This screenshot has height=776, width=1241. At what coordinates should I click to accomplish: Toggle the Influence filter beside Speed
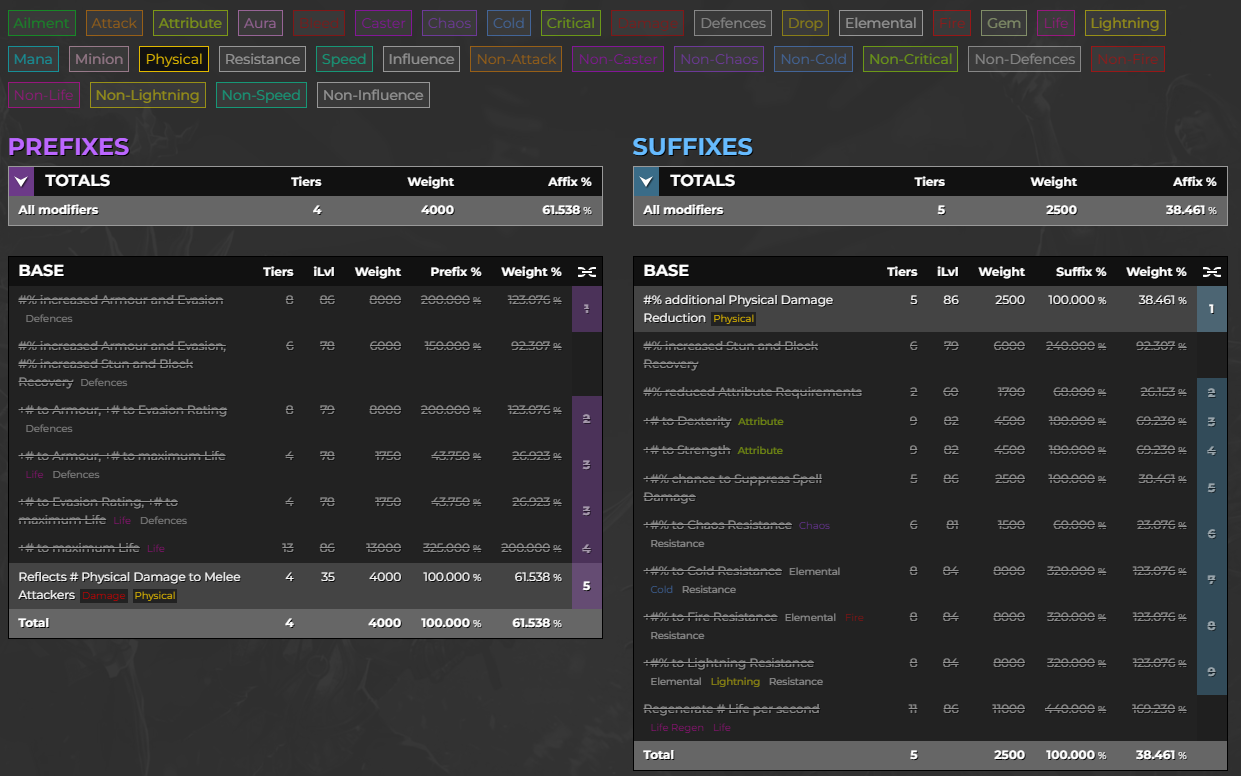click(x=421, y=59)
